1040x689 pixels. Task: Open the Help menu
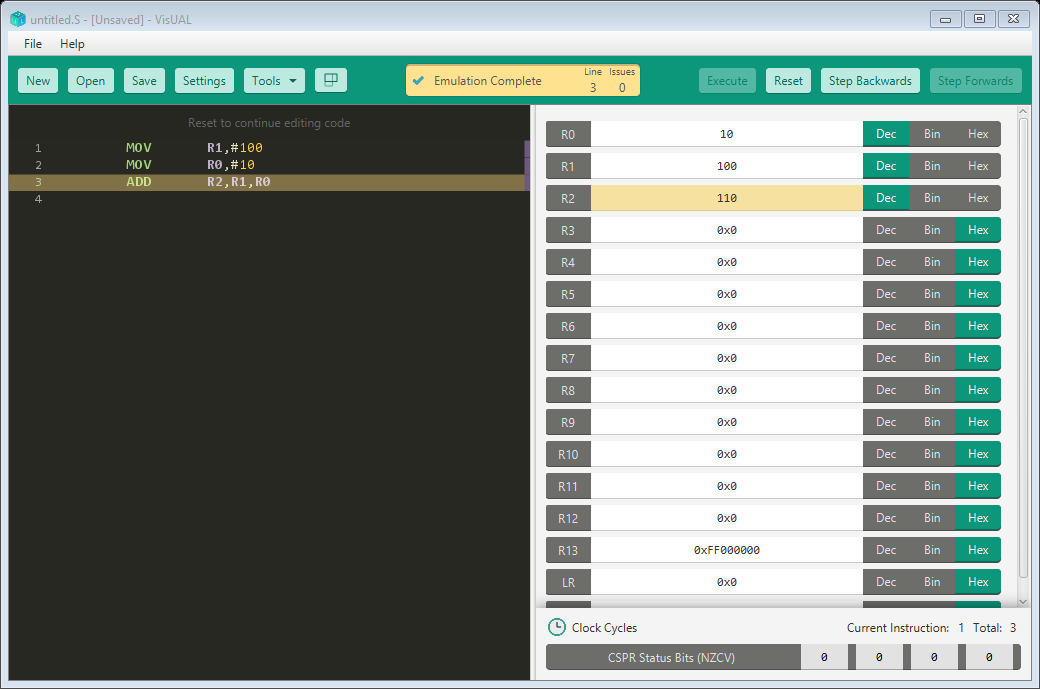(x=71, y=44)
